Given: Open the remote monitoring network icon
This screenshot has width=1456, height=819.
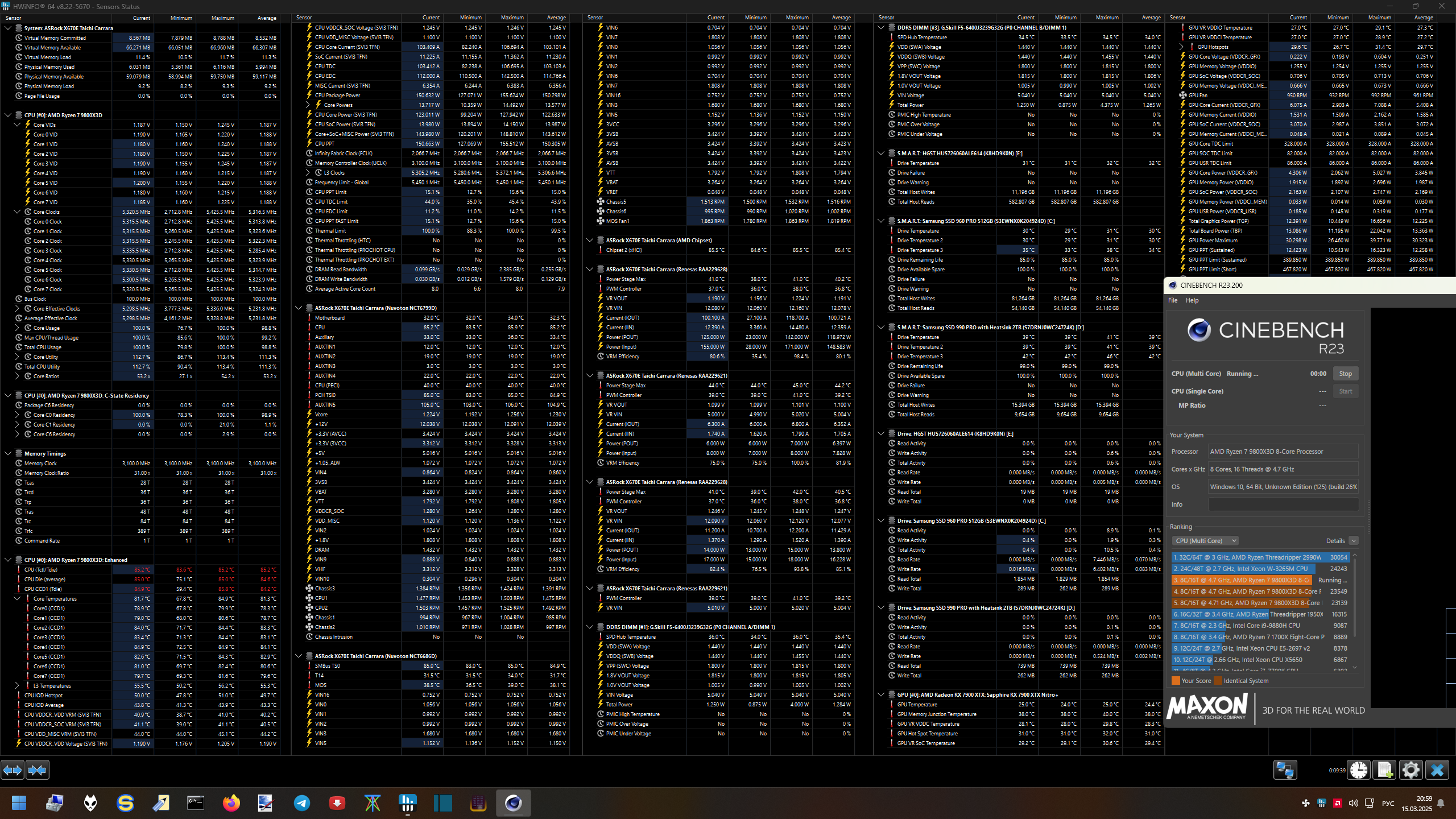Looking at the screenshot, I should 1285,770.
